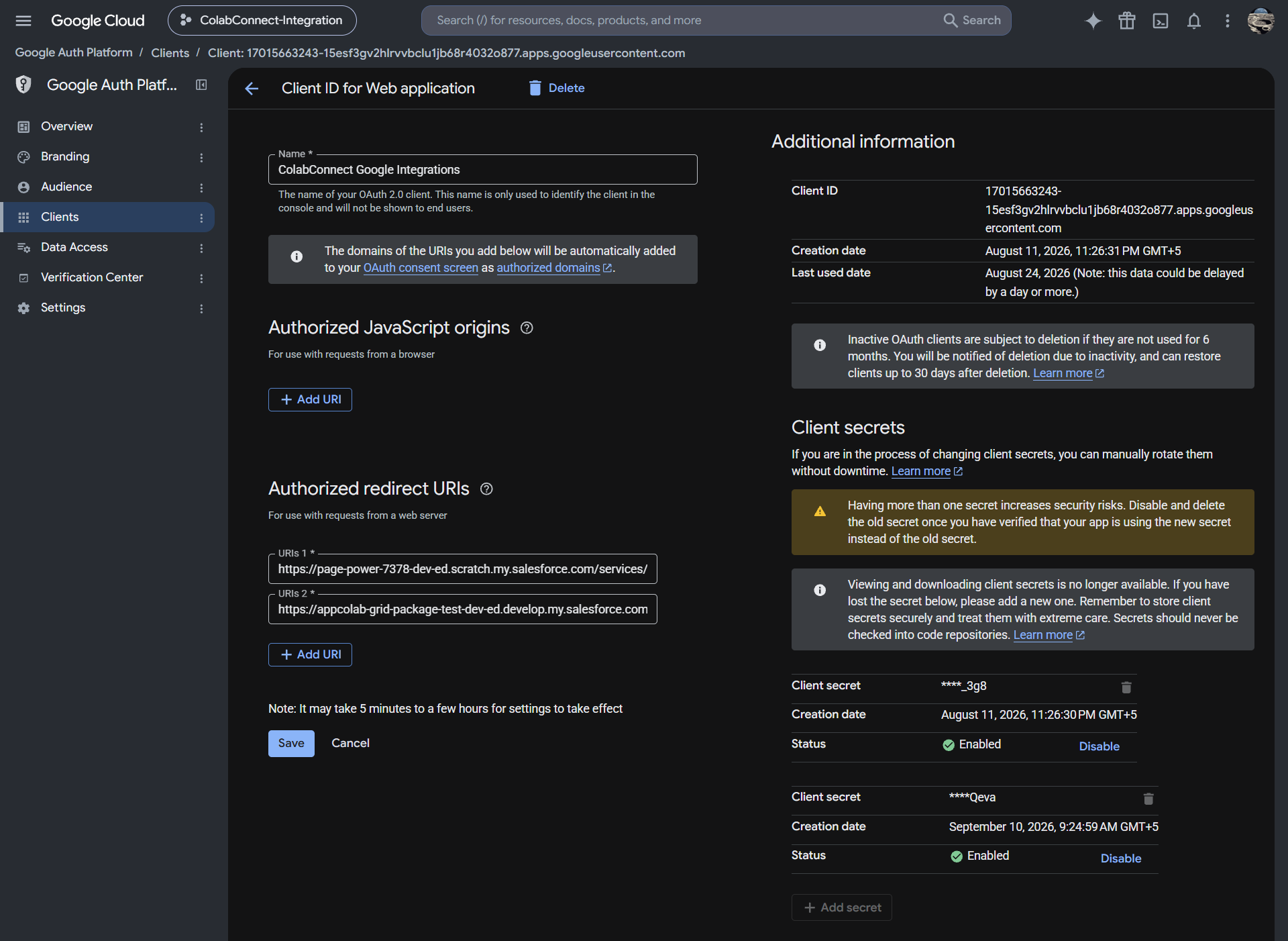Click the Branding palette icon
Viewport: 1288px width, 941px height.
tap(23, 157)
